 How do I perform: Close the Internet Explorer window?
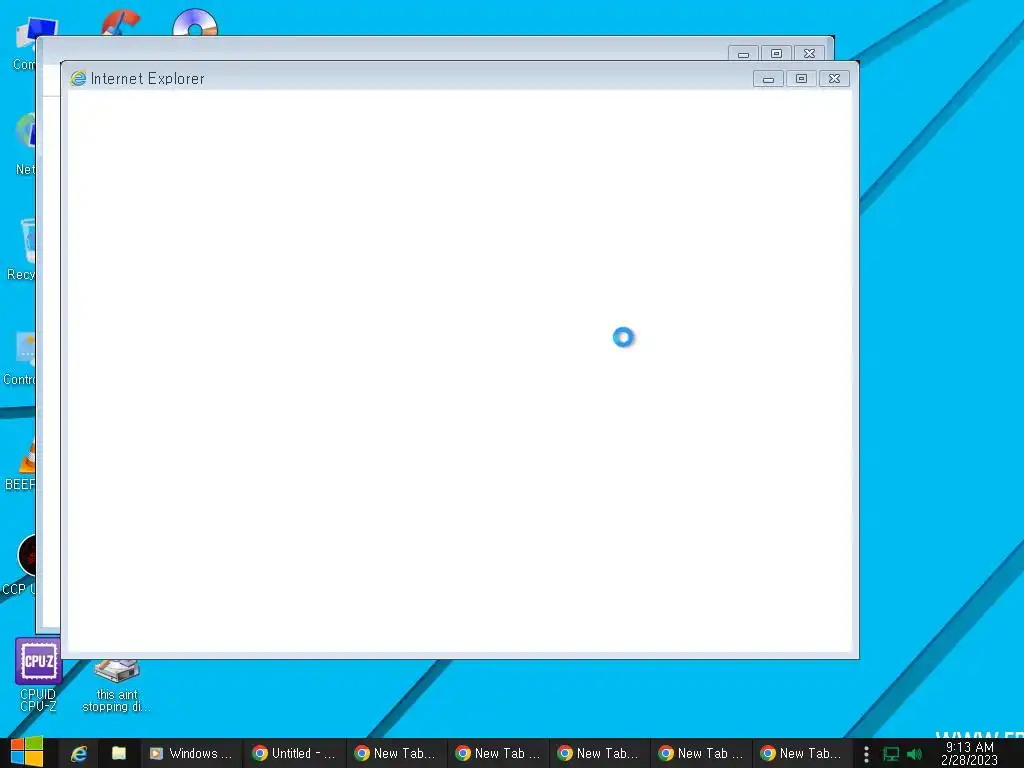(834, 79)
